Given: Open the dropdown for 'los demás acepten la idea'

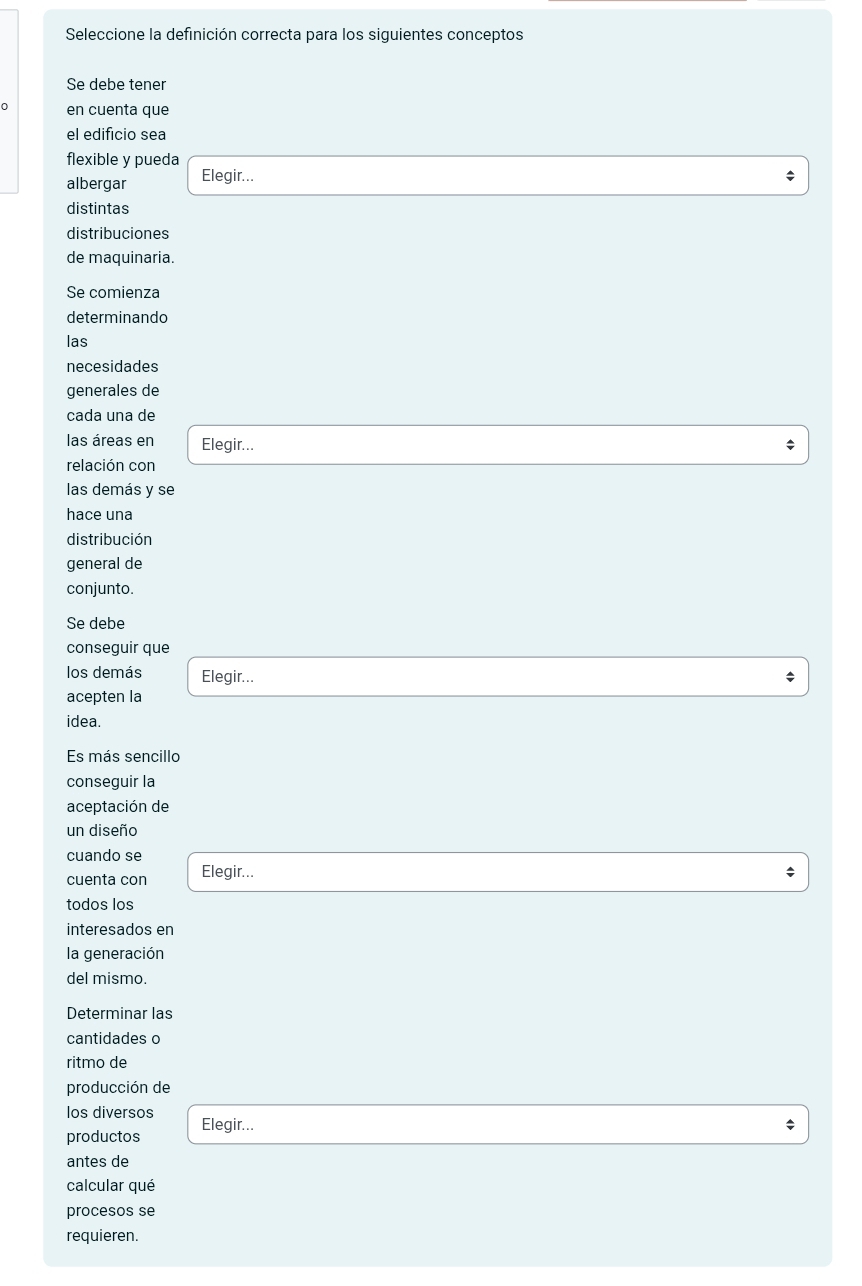Looking at the screenshot, I should (498, 677).
